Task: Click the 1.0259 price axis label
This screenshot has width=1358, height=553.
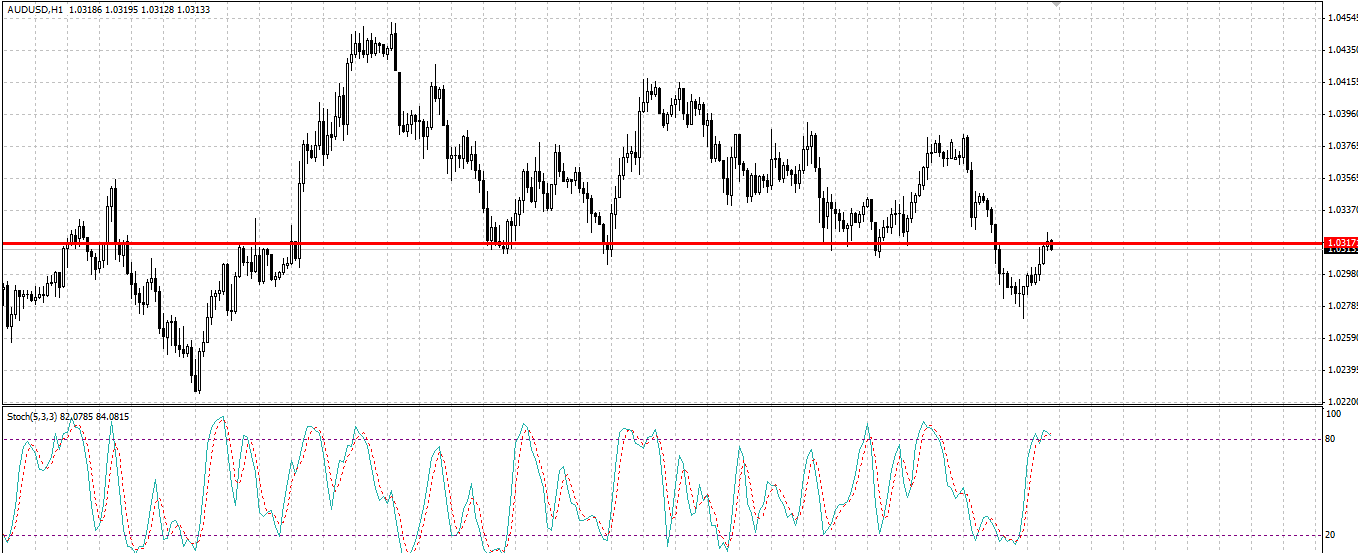Action: pyautogui.click(x=1342, y=337)
